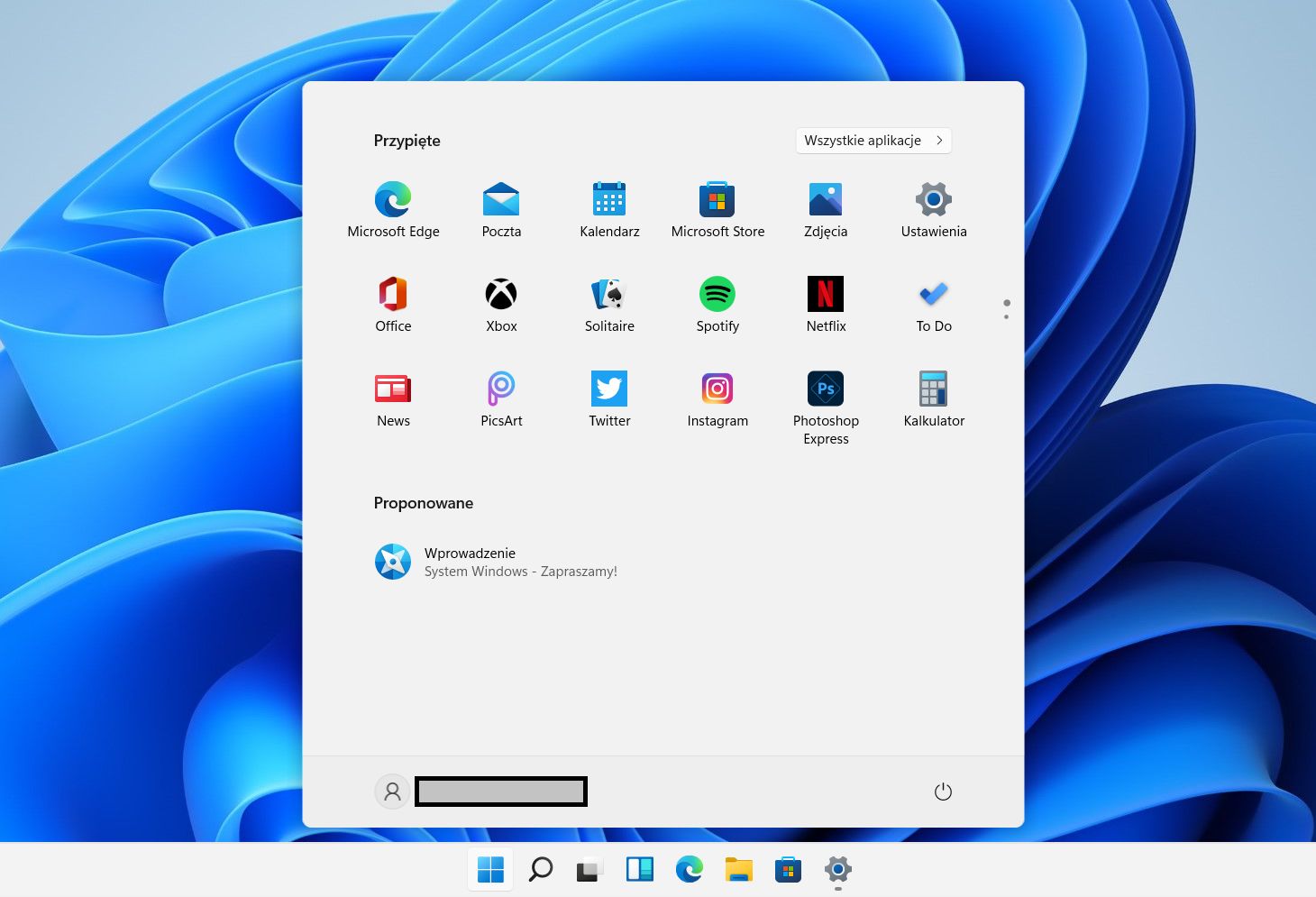
Task: Expand the Wszystkie aplikacje list
Action: [873, 141]
